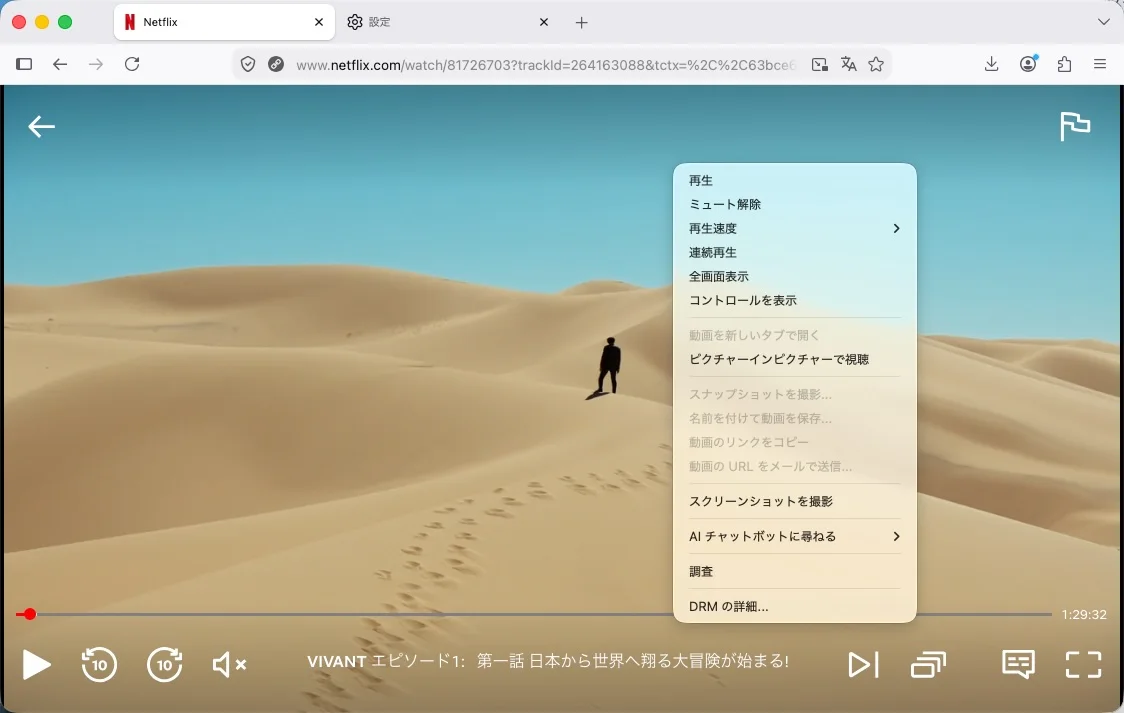Enter fullscreen from player controls
This screenshot has height=713, width=1124.
tap(1083, 664)
